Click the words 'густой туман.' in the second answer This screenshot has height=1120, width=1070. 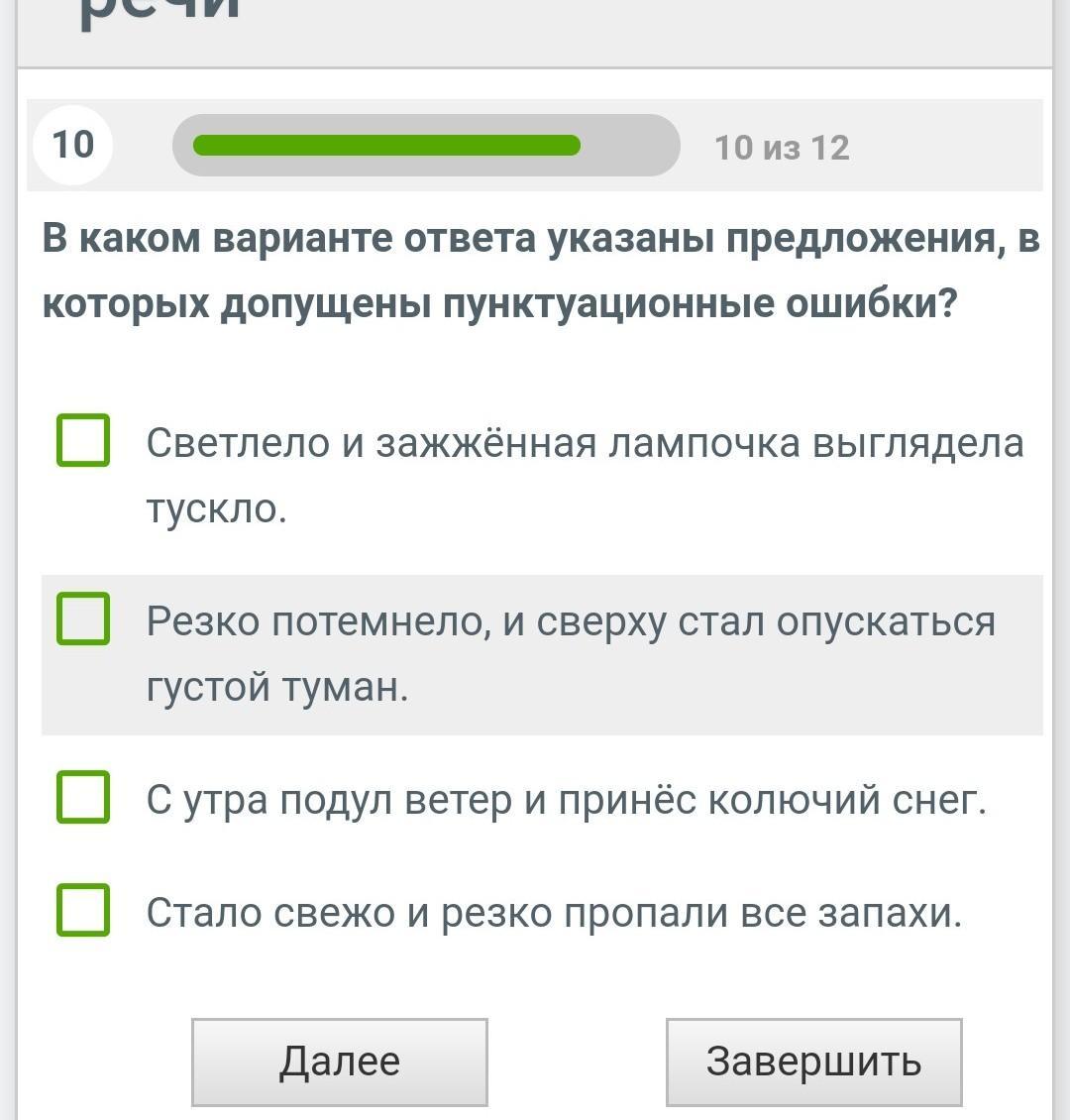(x=277, y=686)
